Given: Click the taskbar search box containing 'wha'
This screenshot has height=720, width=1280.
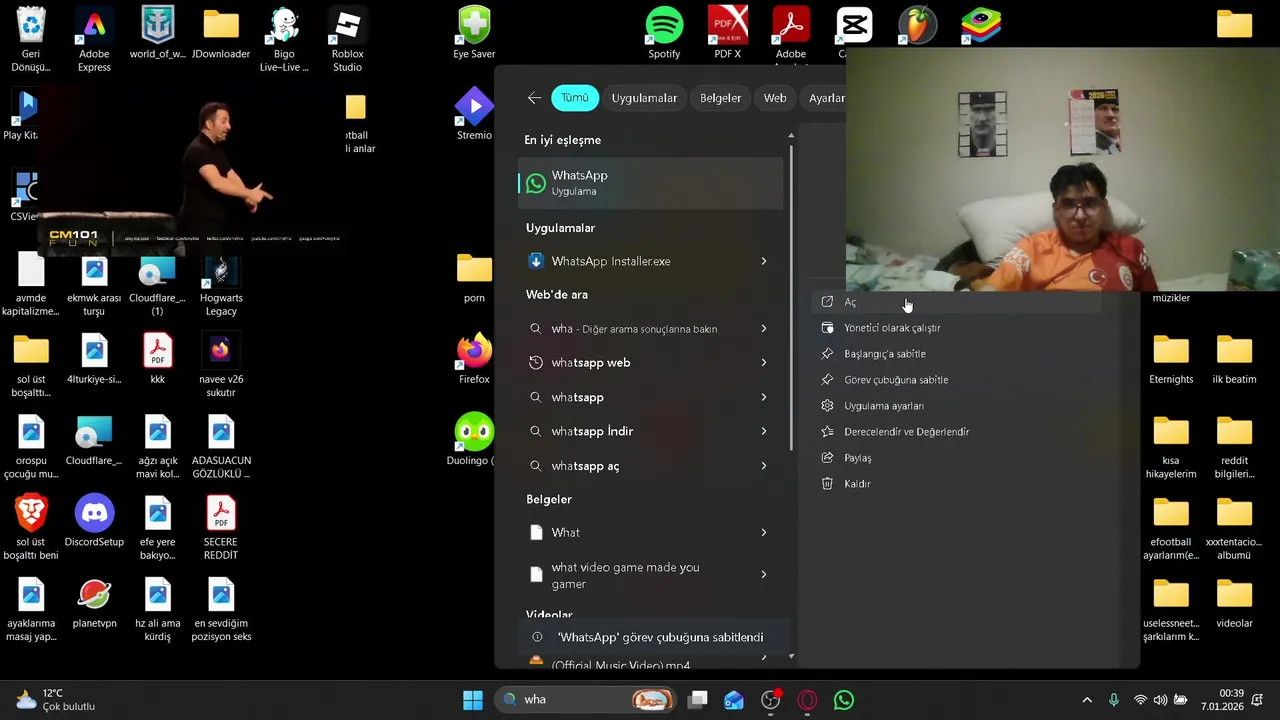Looking at the screenshot, I should click(585, 700).
